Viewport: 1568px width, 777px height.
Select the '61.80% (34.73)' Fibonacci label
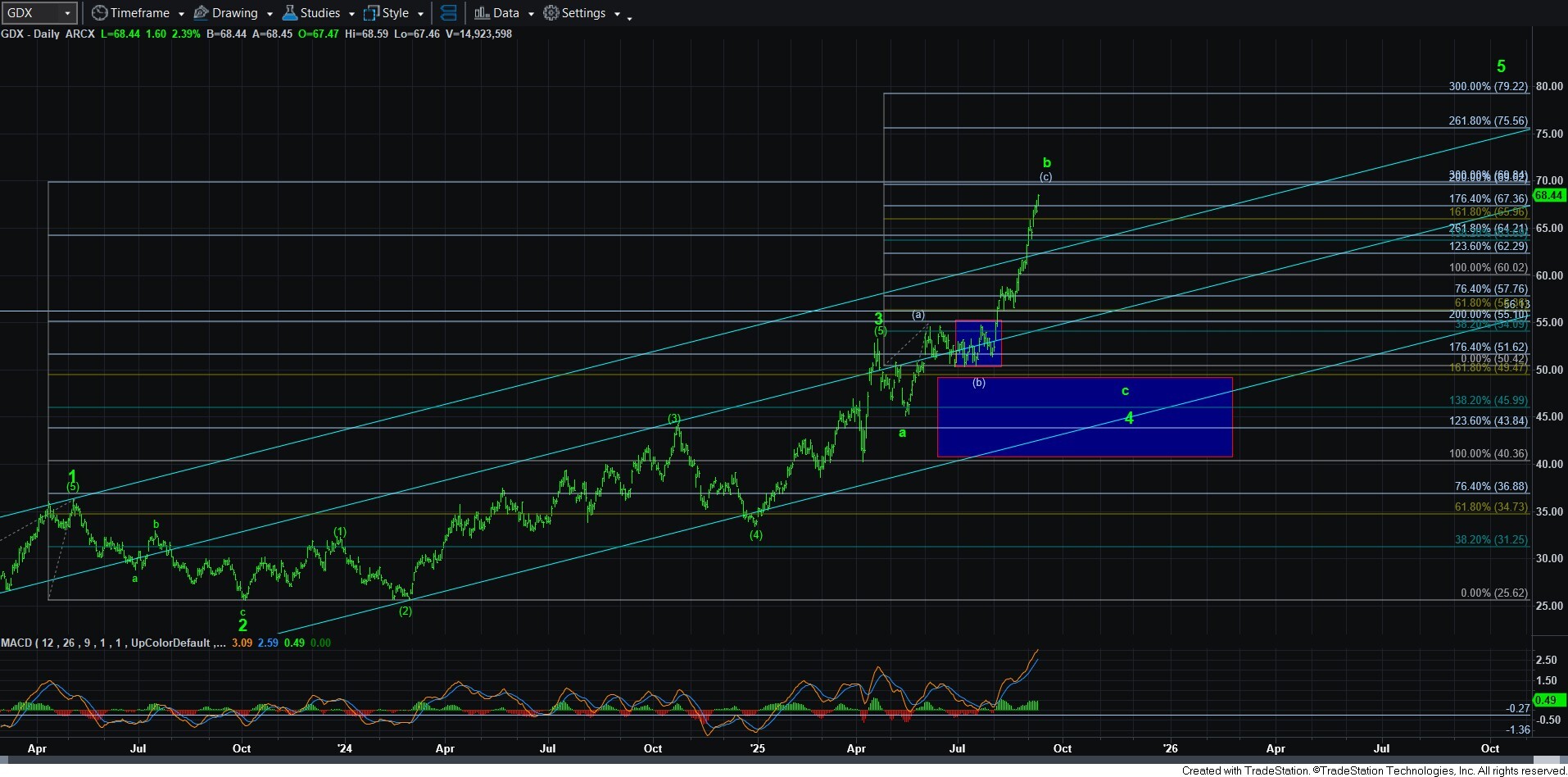(x=1491, y=507)
